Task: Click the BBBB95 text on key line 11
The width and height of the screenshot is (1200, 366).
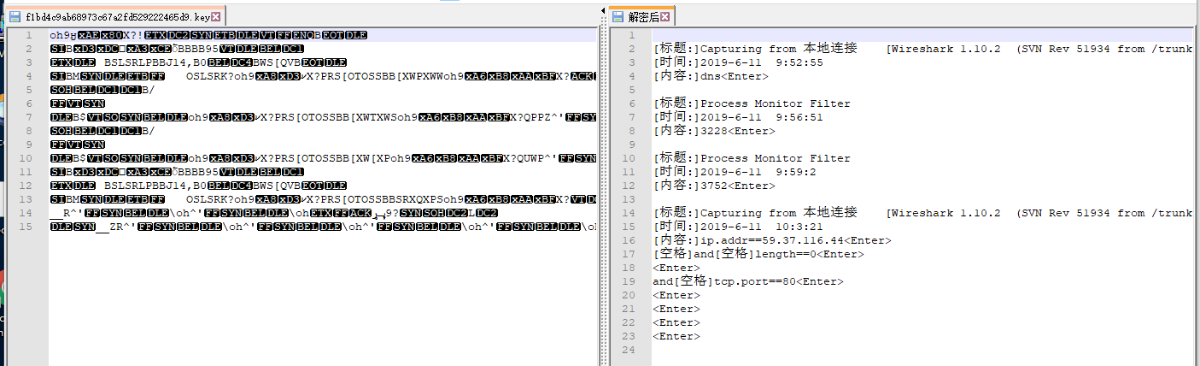Action: click(199, 172)
